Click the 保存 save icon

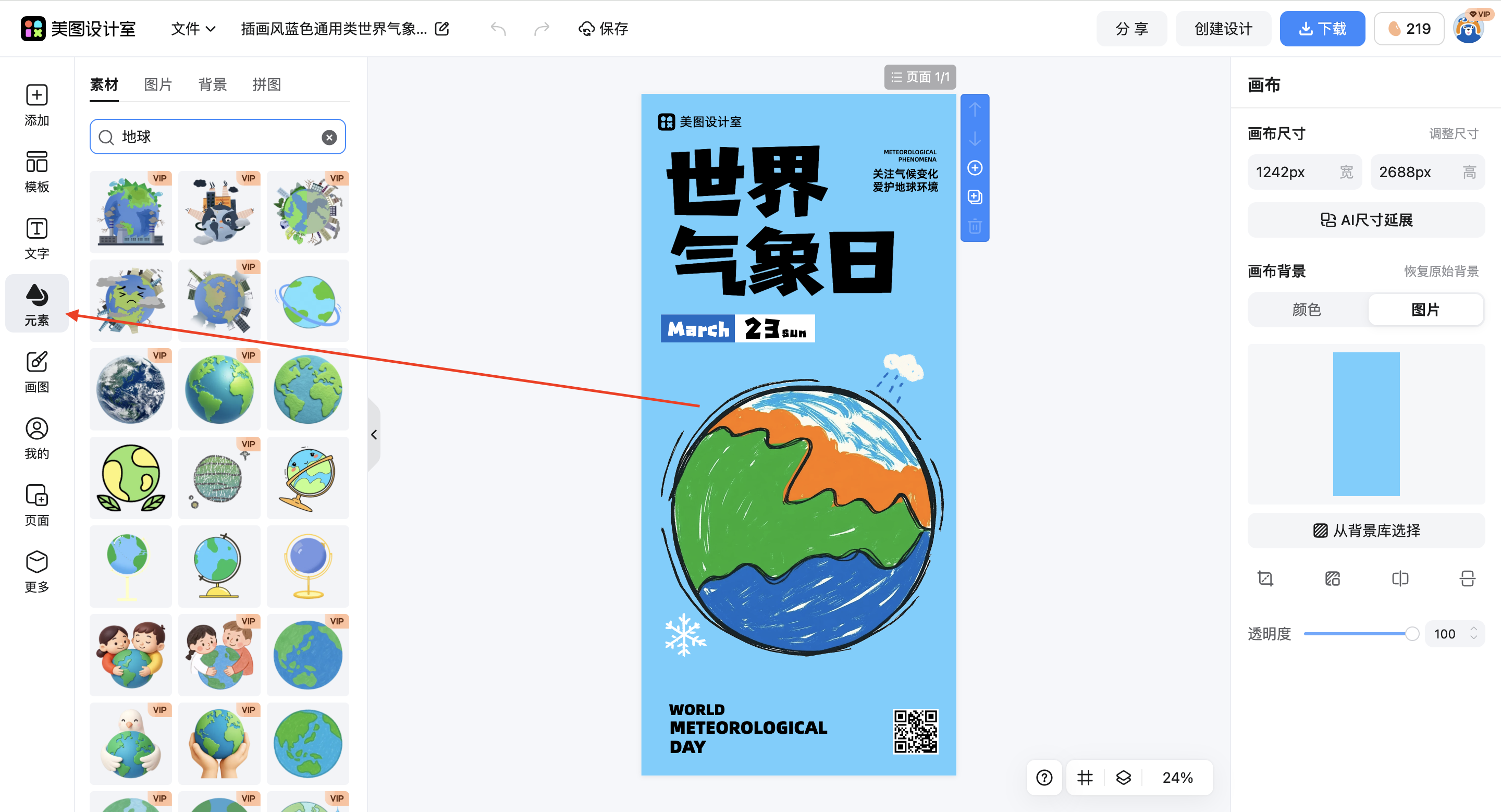(x=586, y=29)
